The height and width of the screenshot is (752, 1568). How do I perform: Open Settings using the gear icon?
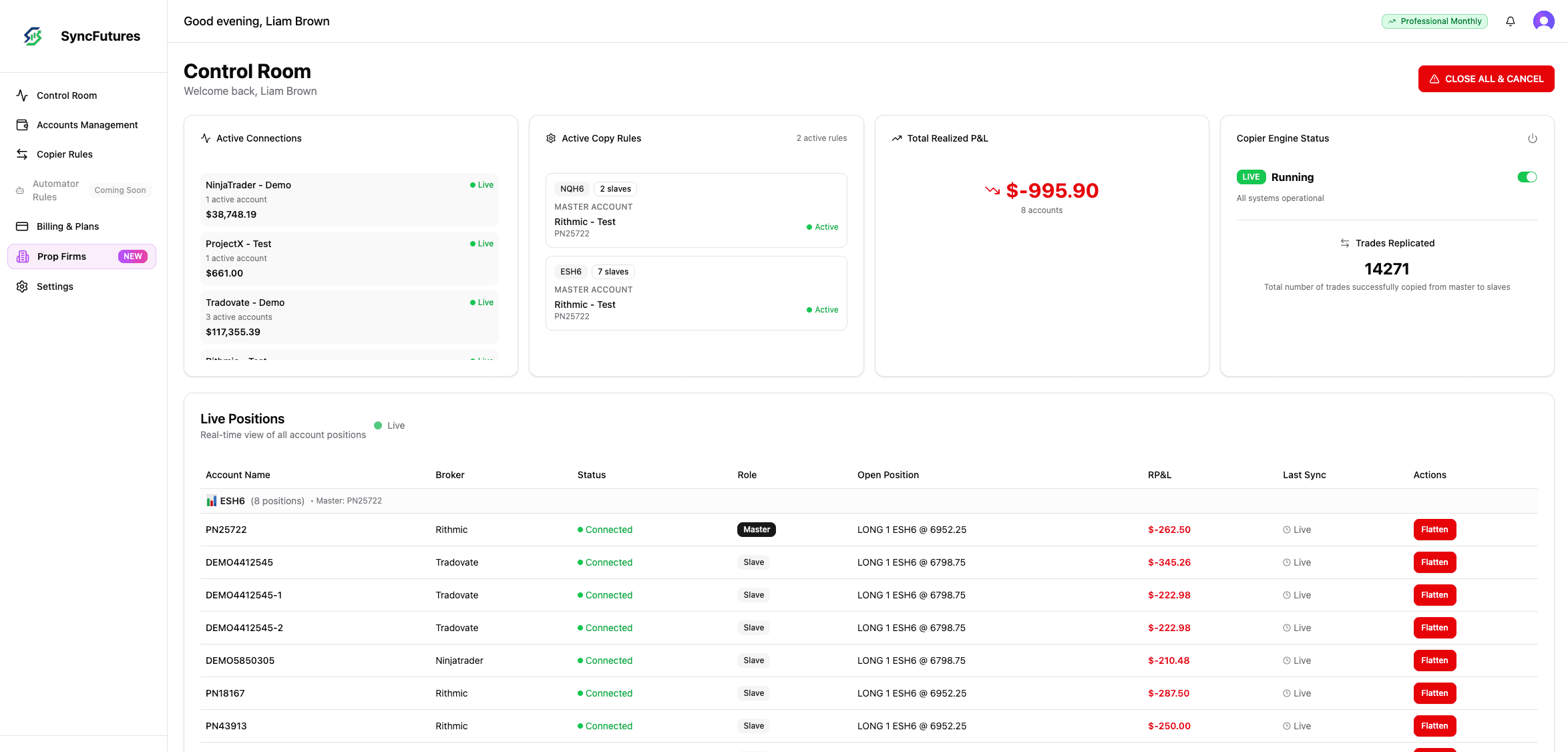[x=22, y=286]
